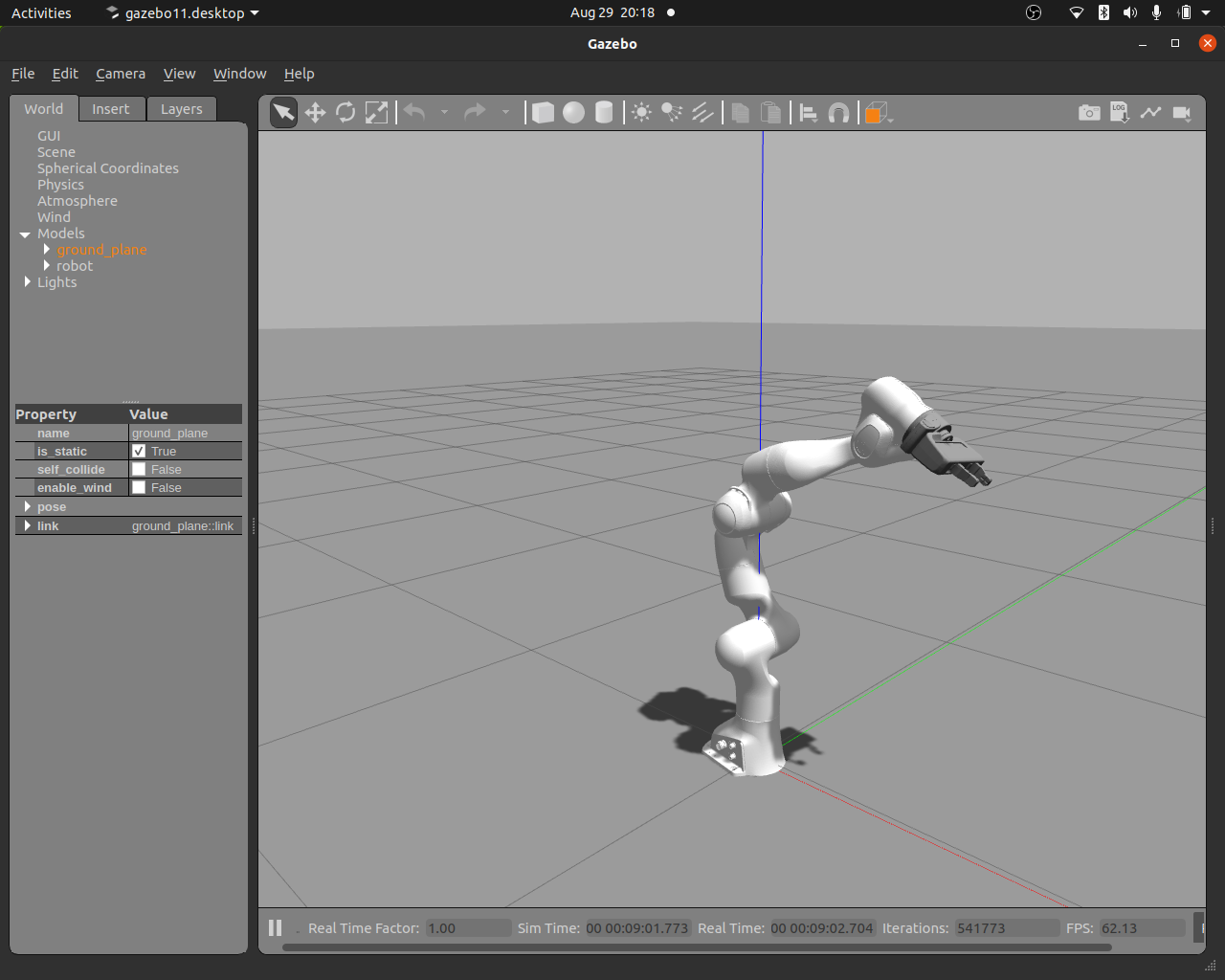Click the Wi-Fi icon in system tray
This screenshot has height=980, width=1225.
[1077, 13]
